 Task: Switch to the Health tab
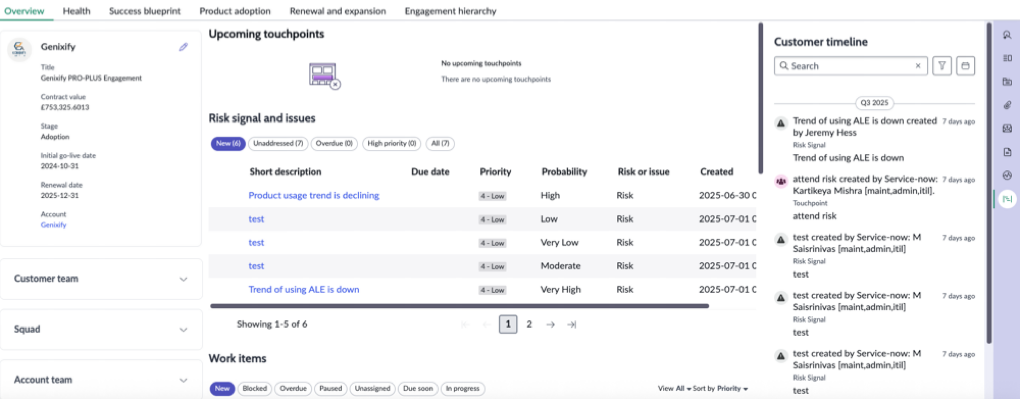tap(77, 11)
